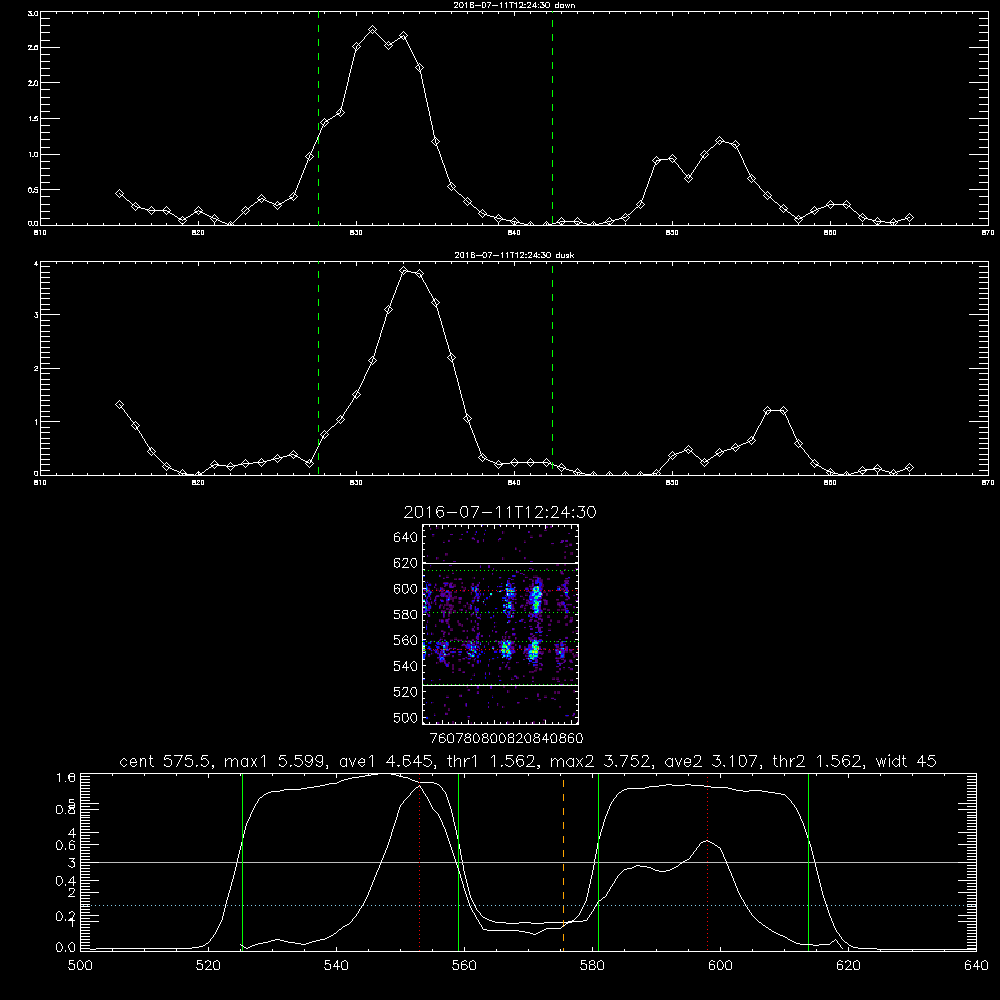Click the '580' label on bottom plot x-axis
This screenshot has height=1000, width=1000.
point(592,966)
